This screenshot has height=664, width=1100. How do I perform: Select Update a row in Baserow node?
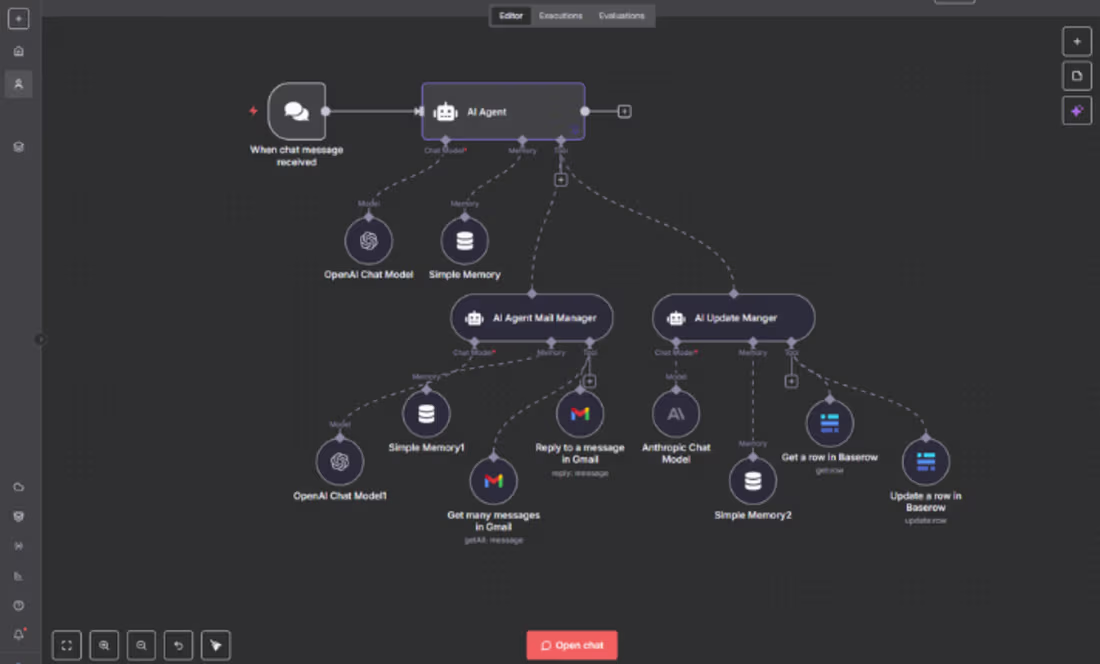click(x=925, y=461)
